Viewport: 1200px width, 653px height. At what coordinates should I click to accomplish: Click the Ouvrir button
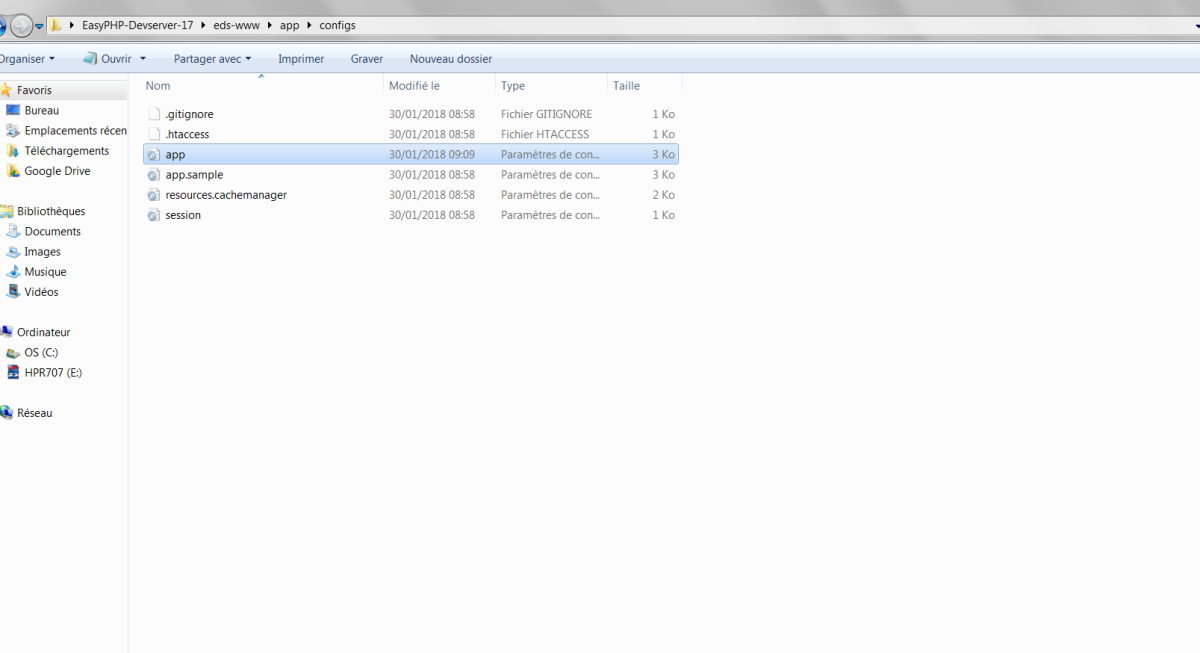[x=107, y=59]
